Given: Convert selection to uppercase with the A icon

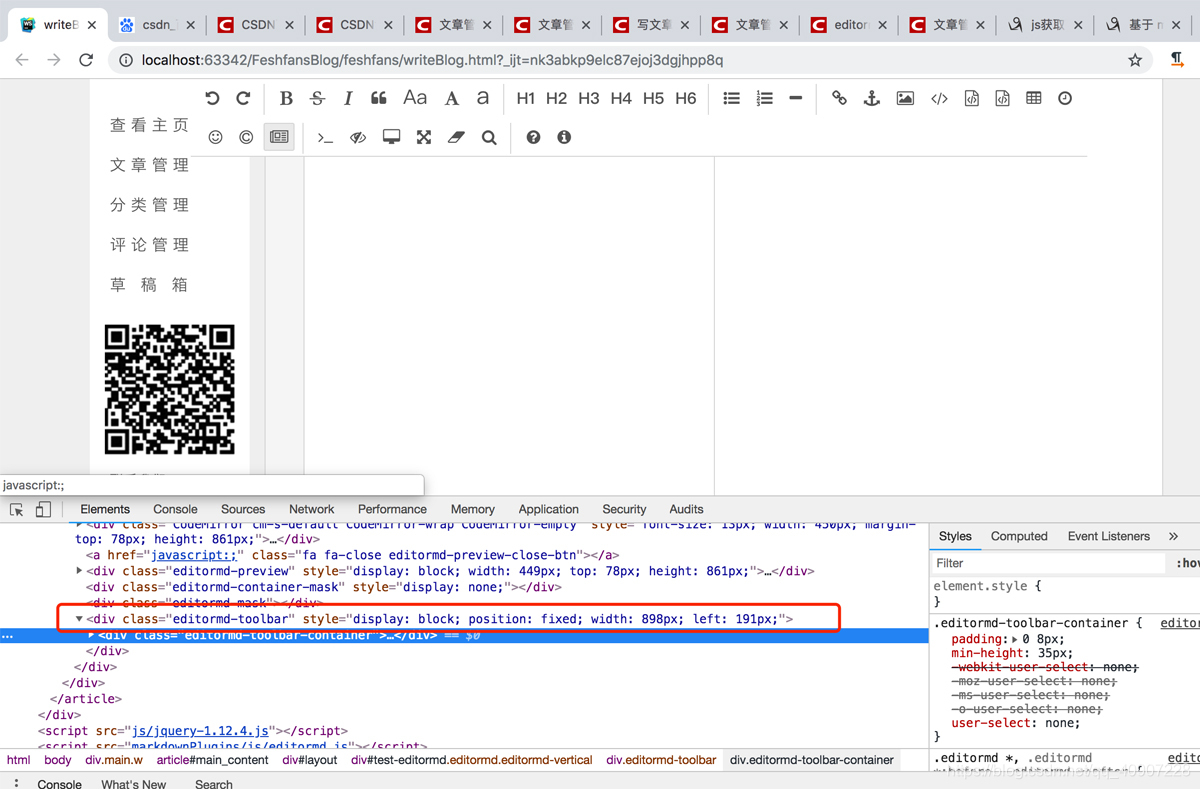Looking at the screenshot, I should [451, 98].
